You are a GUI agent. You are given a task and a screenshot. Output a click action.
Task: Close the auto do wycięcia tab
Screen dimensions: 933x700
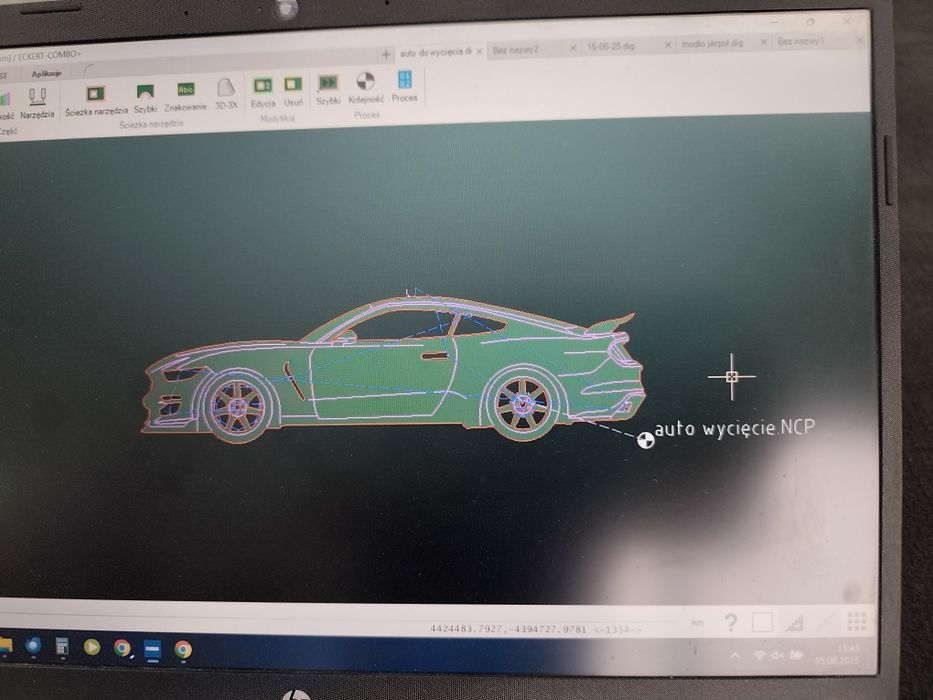(x=479, y=52)
